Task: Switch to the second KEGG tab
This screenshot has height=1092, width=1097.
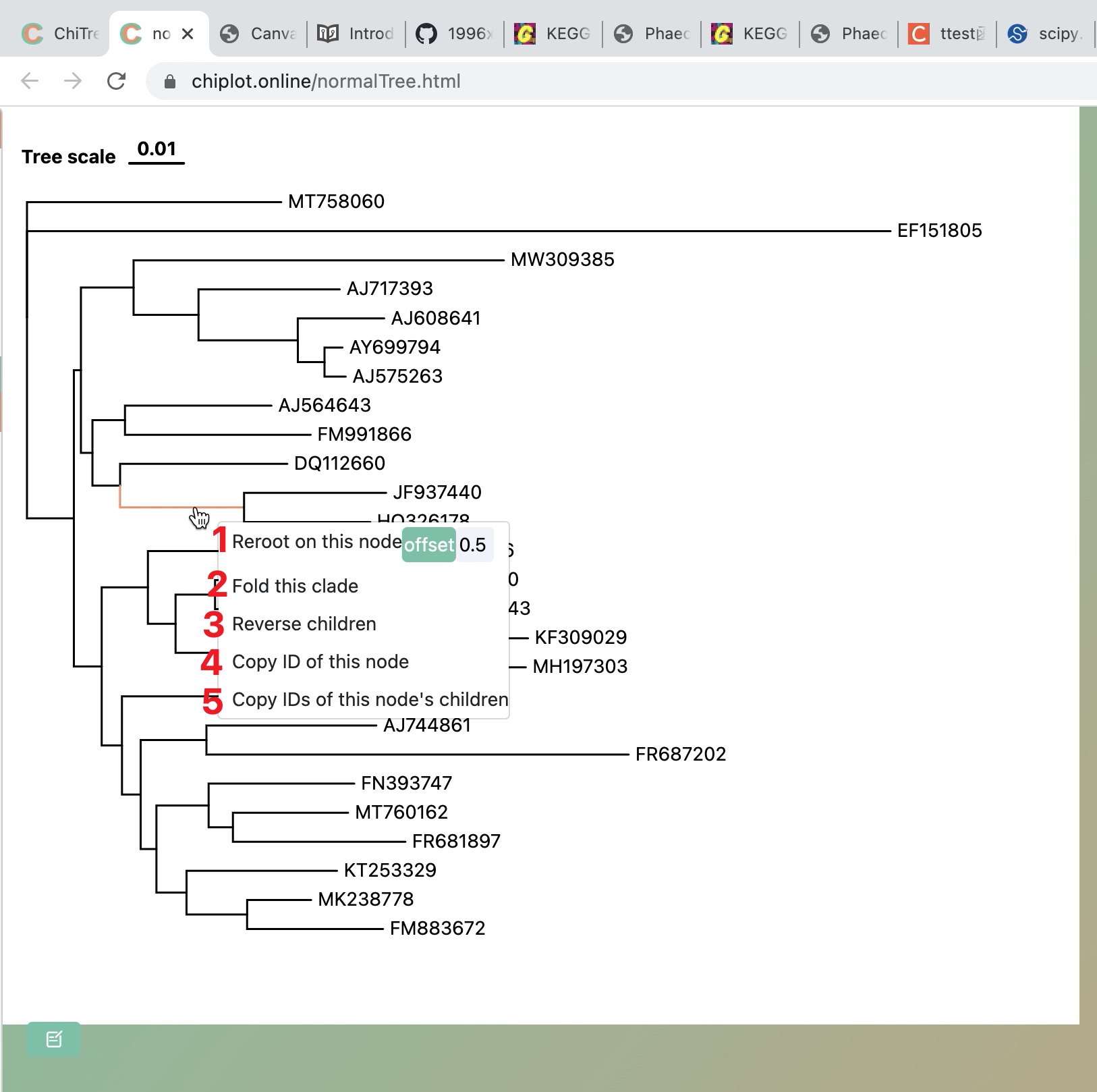Action: click(750, 34)
